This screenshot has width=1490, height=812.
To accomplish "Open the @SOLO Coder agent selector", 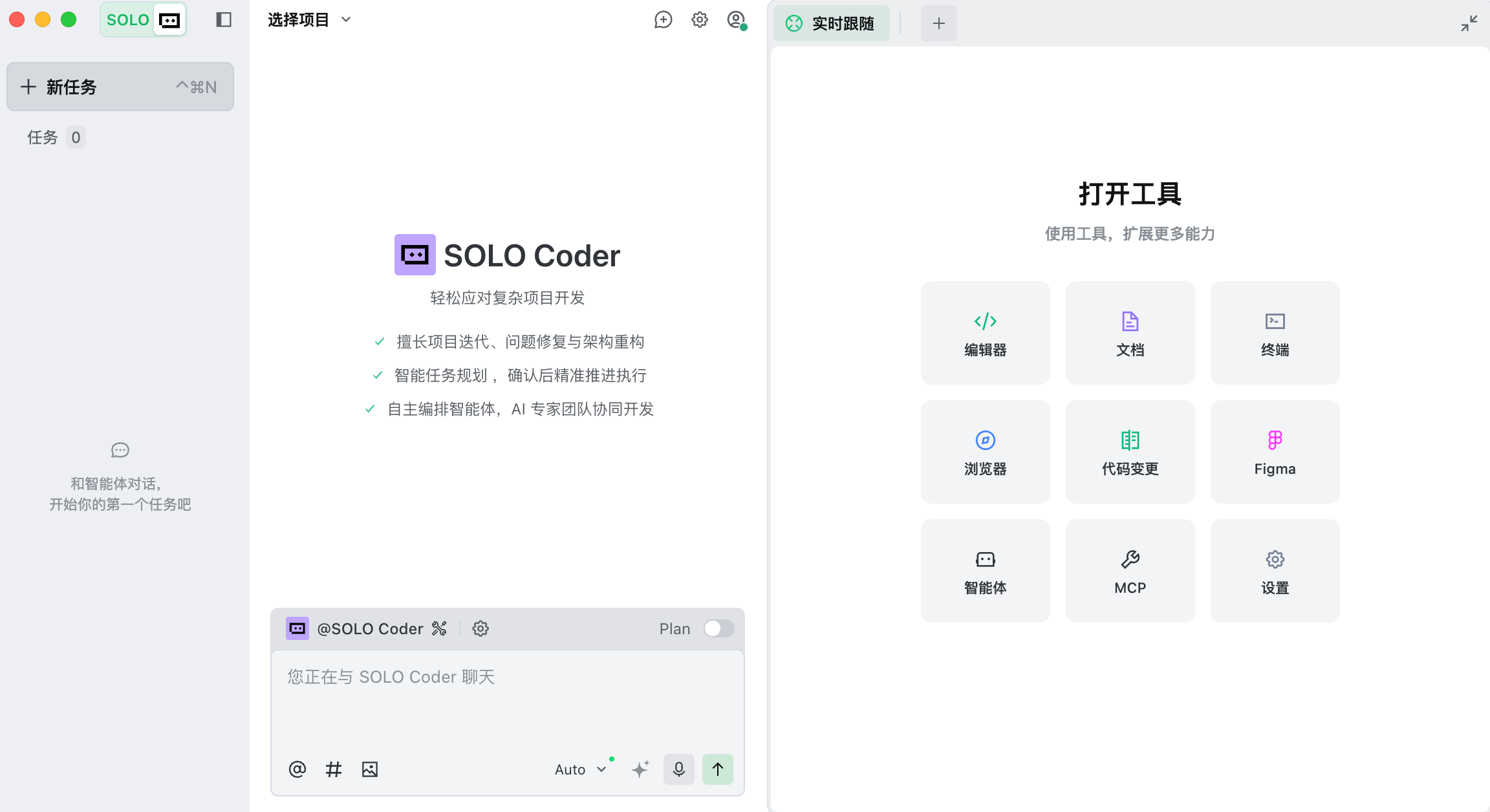I will [x=369, y=628].
